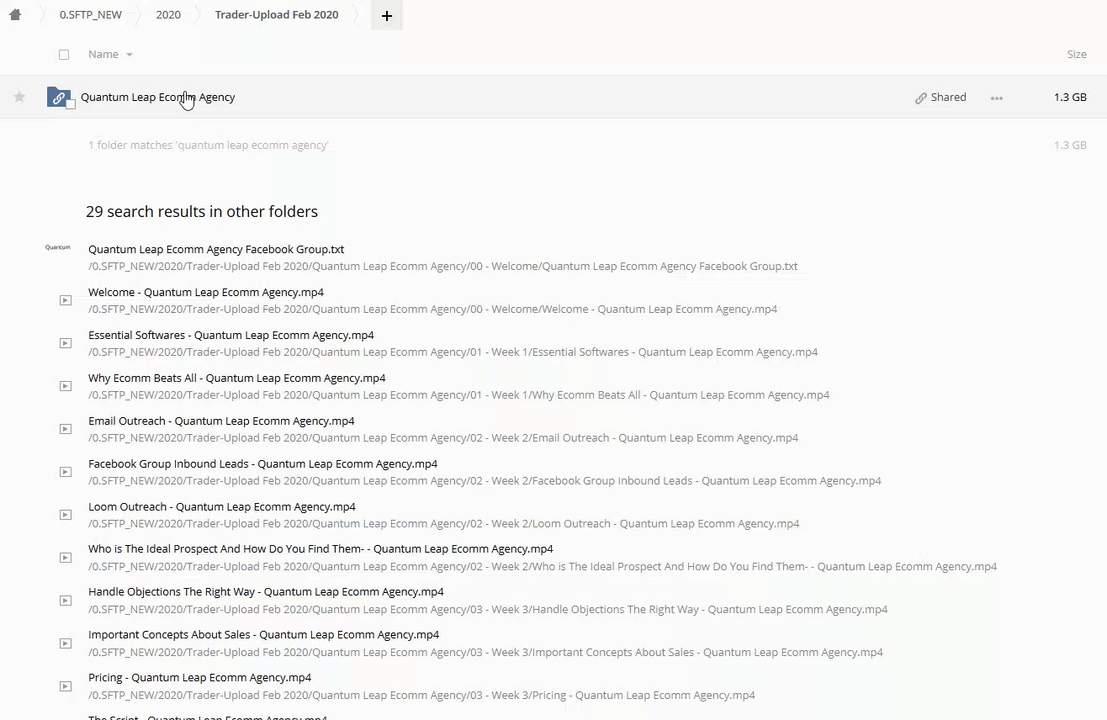Open Handle Objections The Right Way video
This screenshot has height=720, width=1107.
[x=266, y=592]
